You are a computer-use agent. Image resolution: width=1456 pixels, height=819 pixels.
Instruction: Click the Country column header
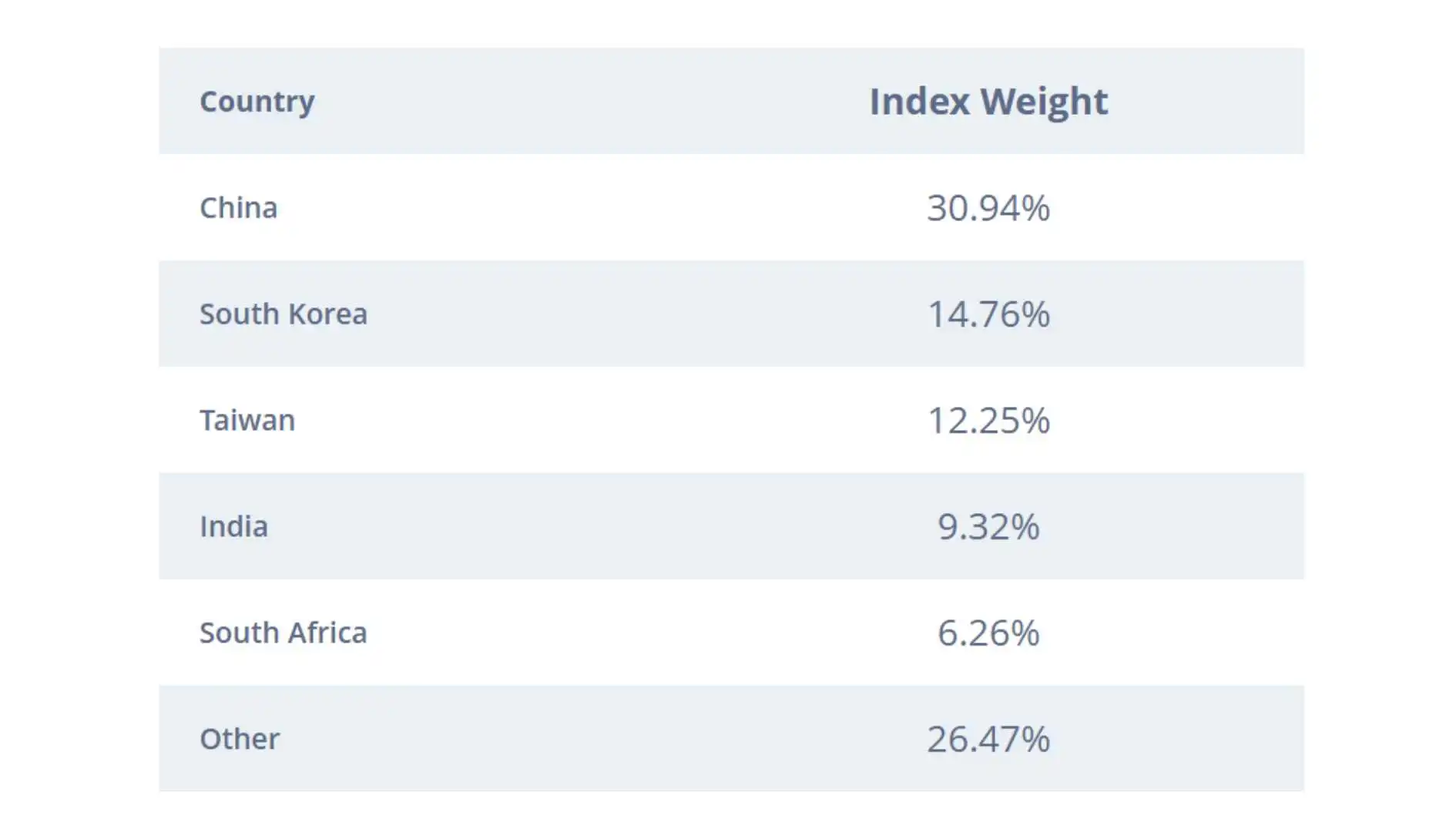click(257, 102)
